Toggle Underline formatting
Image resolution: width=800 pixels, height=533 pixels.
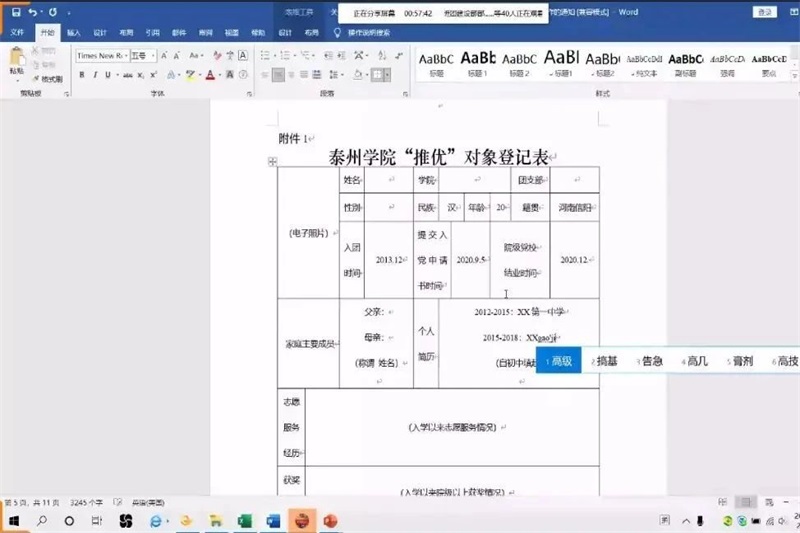point(108,75)
